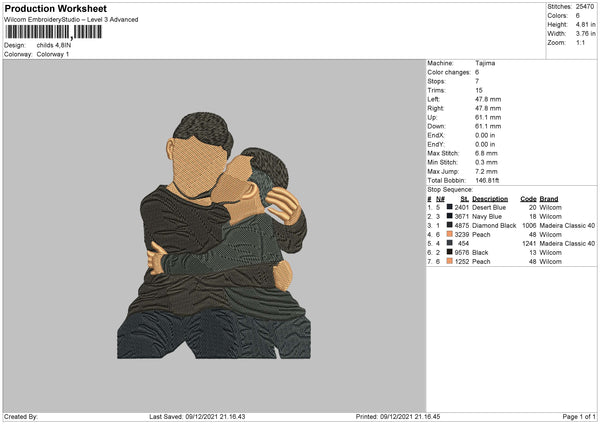
Task: Click the 'Page 1 of 1' indicator
Action: coord(579,416)
